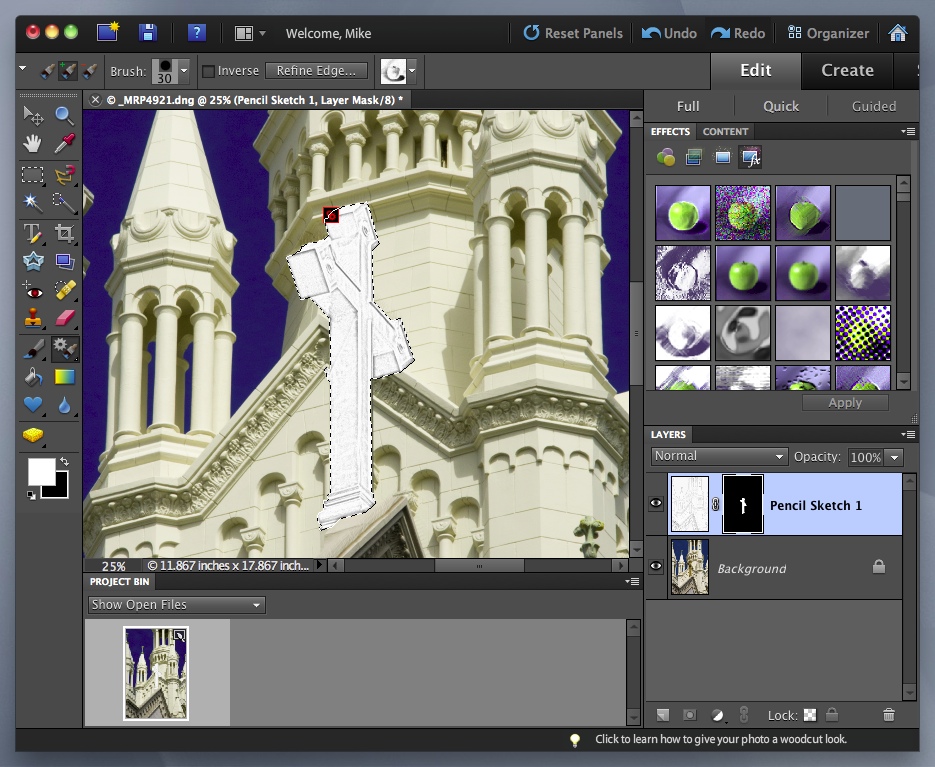Click the white foreground color swatch
935x767 pixels.
(x=41, y=471)
